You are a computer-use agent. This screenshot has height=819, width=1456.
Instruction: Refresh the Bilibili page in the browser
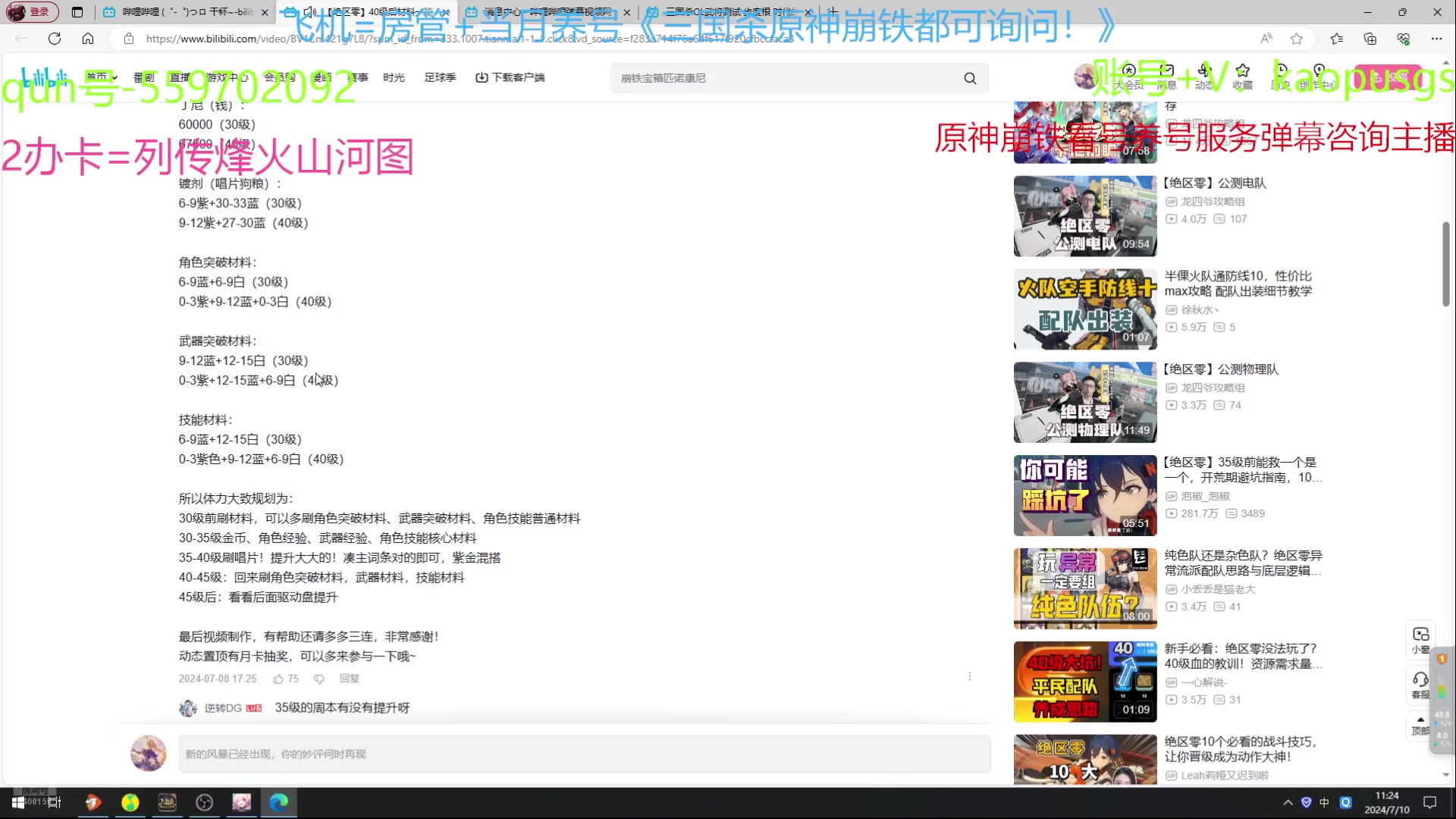pos(55,39)
